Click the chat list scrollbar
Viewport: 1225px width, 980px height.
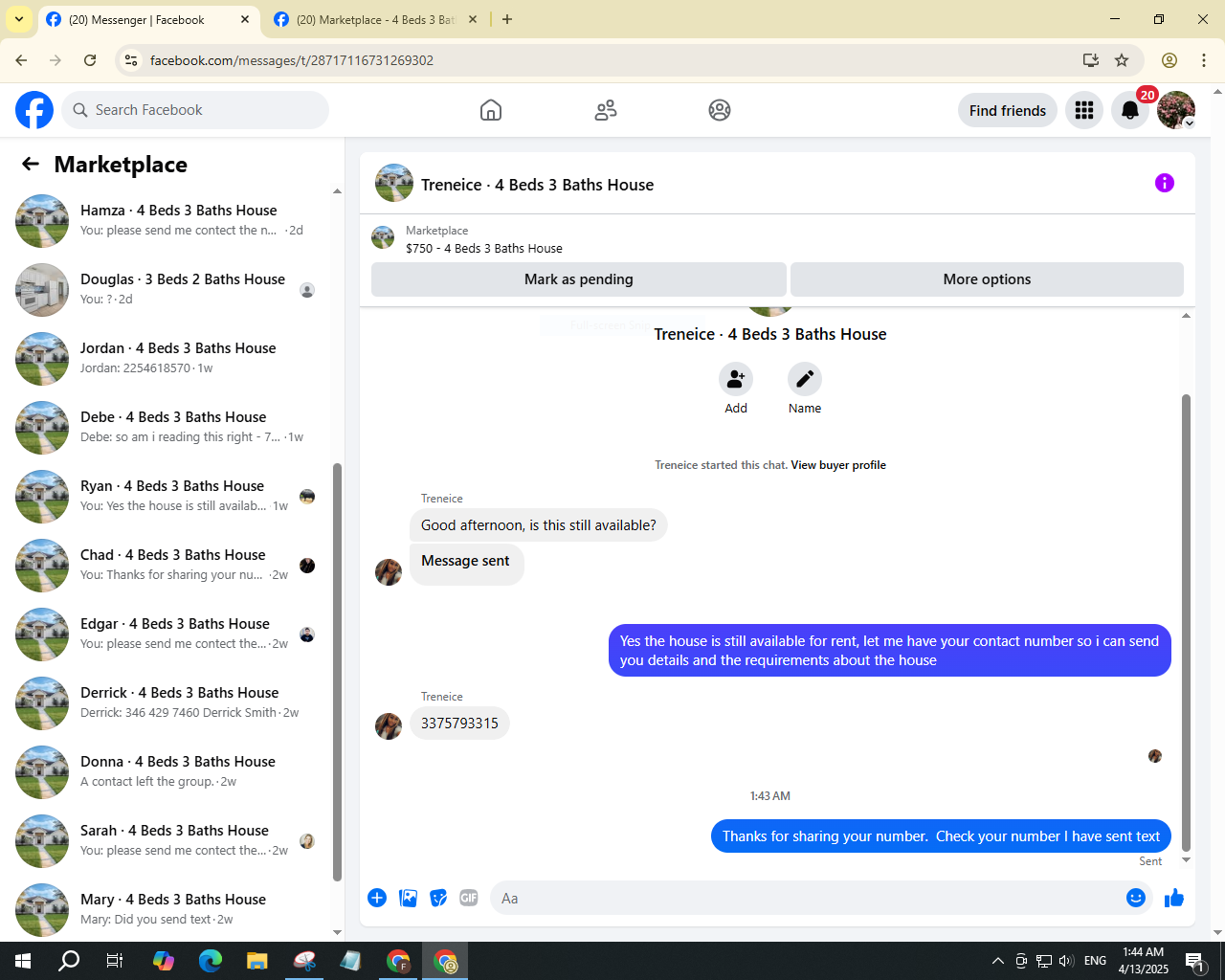point(337,671)
